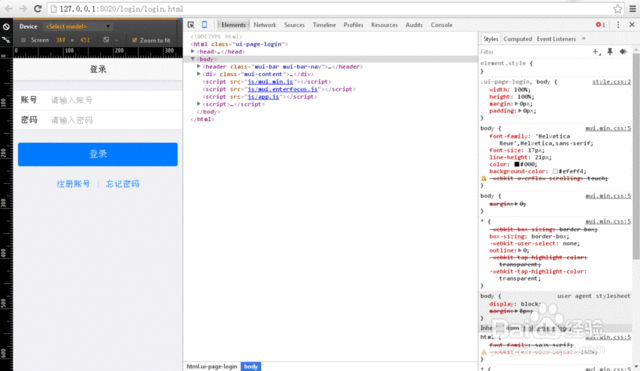Image resolution: width=640 pixels, height=371 pixels.
Task: Focus the 账号 account input field
Action: [114, 100]
